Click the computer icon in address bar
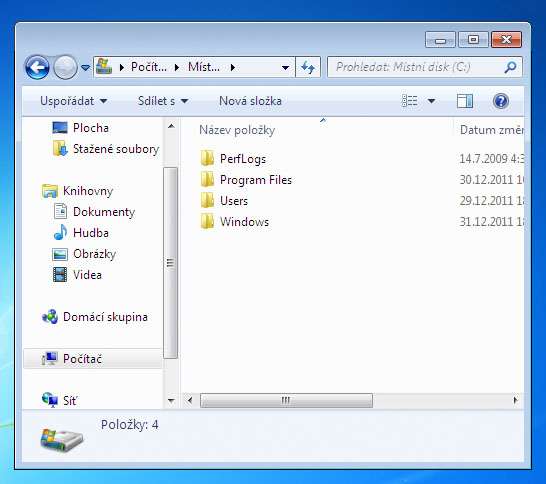Image resolution: width=546 pixels, height=484 pixels. 104,66
